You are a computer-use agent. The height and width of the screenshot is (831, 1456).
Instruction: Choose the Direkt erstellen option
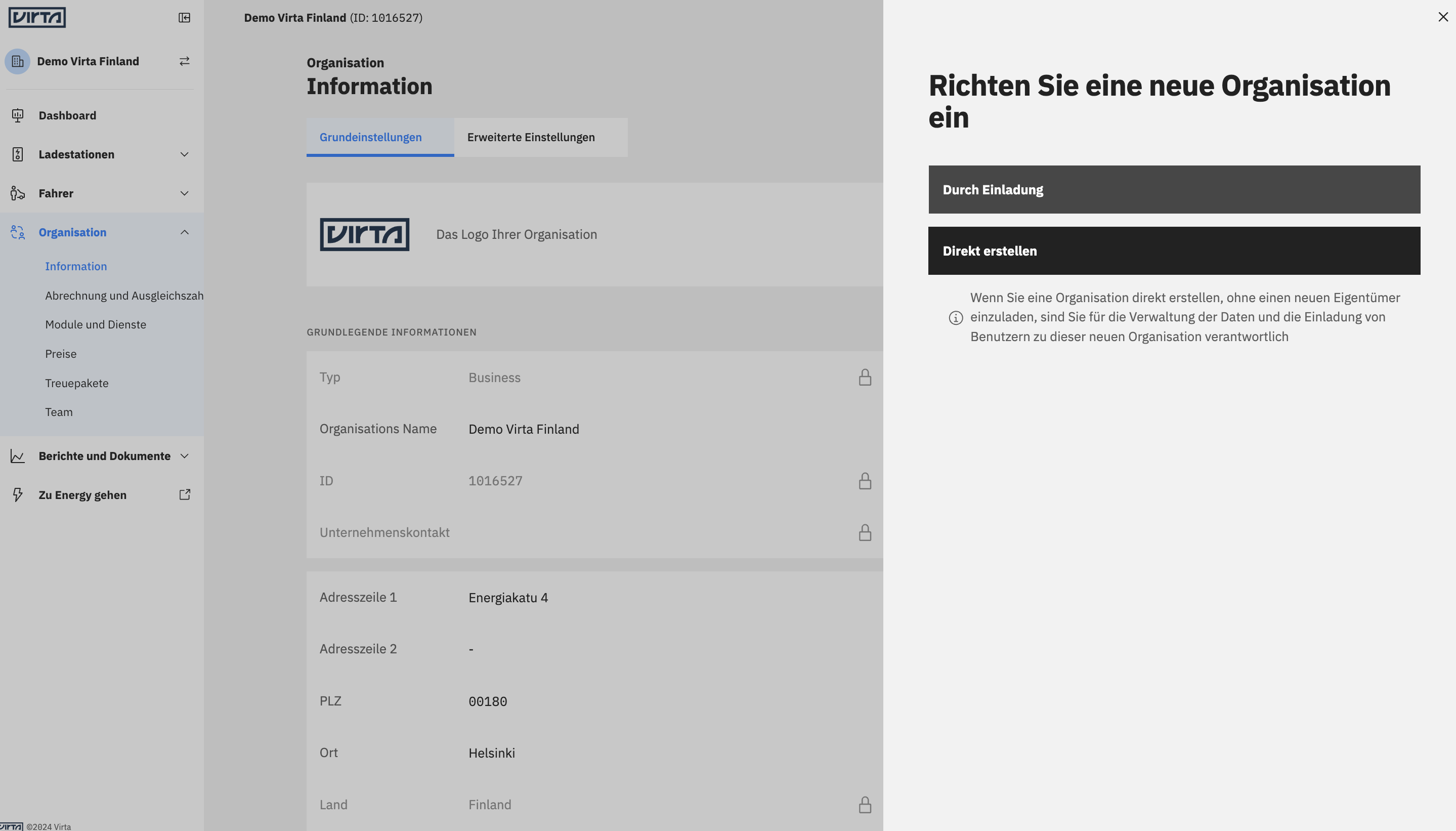tap(1174, 251)
